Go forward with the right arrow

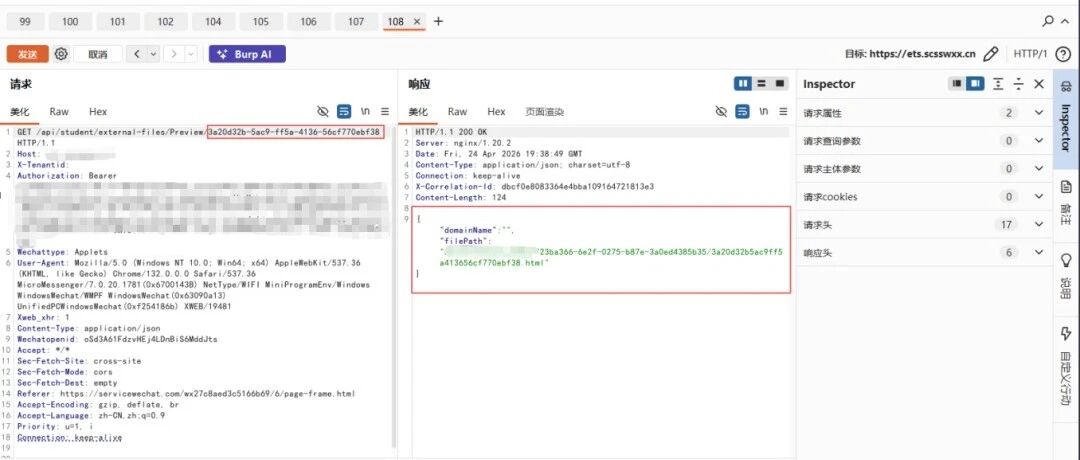tap(175, 54)
